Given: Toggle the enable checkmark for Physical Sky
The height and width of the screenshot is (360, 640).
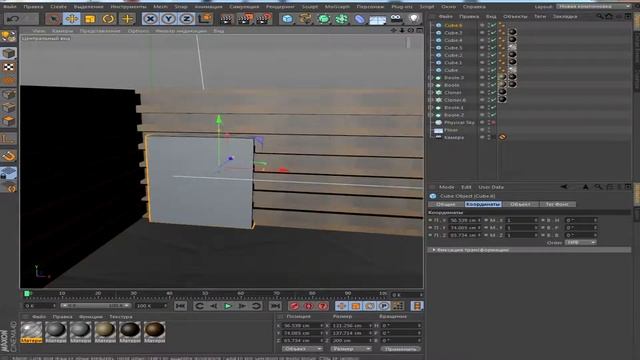Looking at the screenshot, I should coord(493,122).
